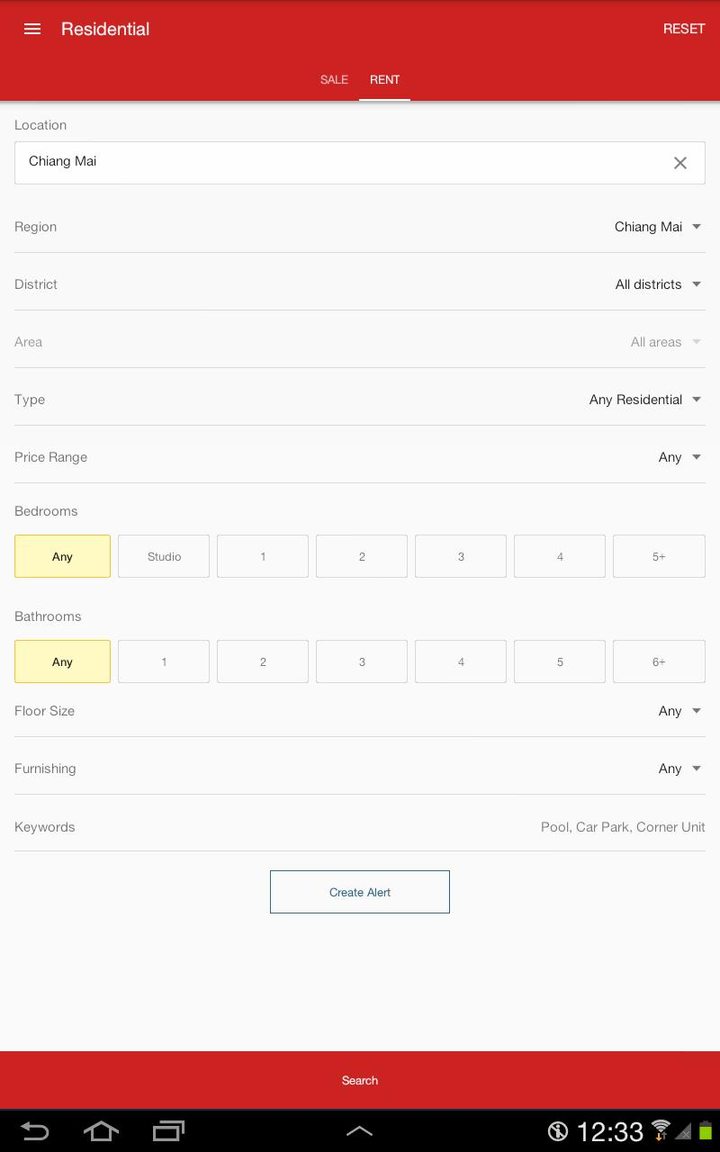Image resolution: width=720 pixels, height=1152 pixels.
Task: Switch to the SALE tab
Action: pyautogui.click(x=333, y=79)
